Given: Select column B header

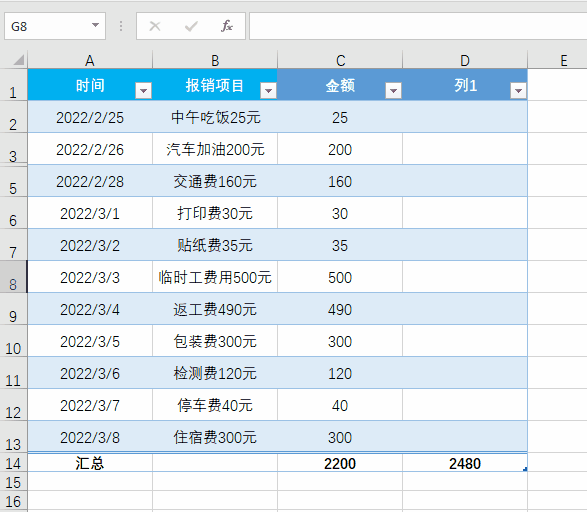Looking at the screenshot, I should [x=215, y=60].
